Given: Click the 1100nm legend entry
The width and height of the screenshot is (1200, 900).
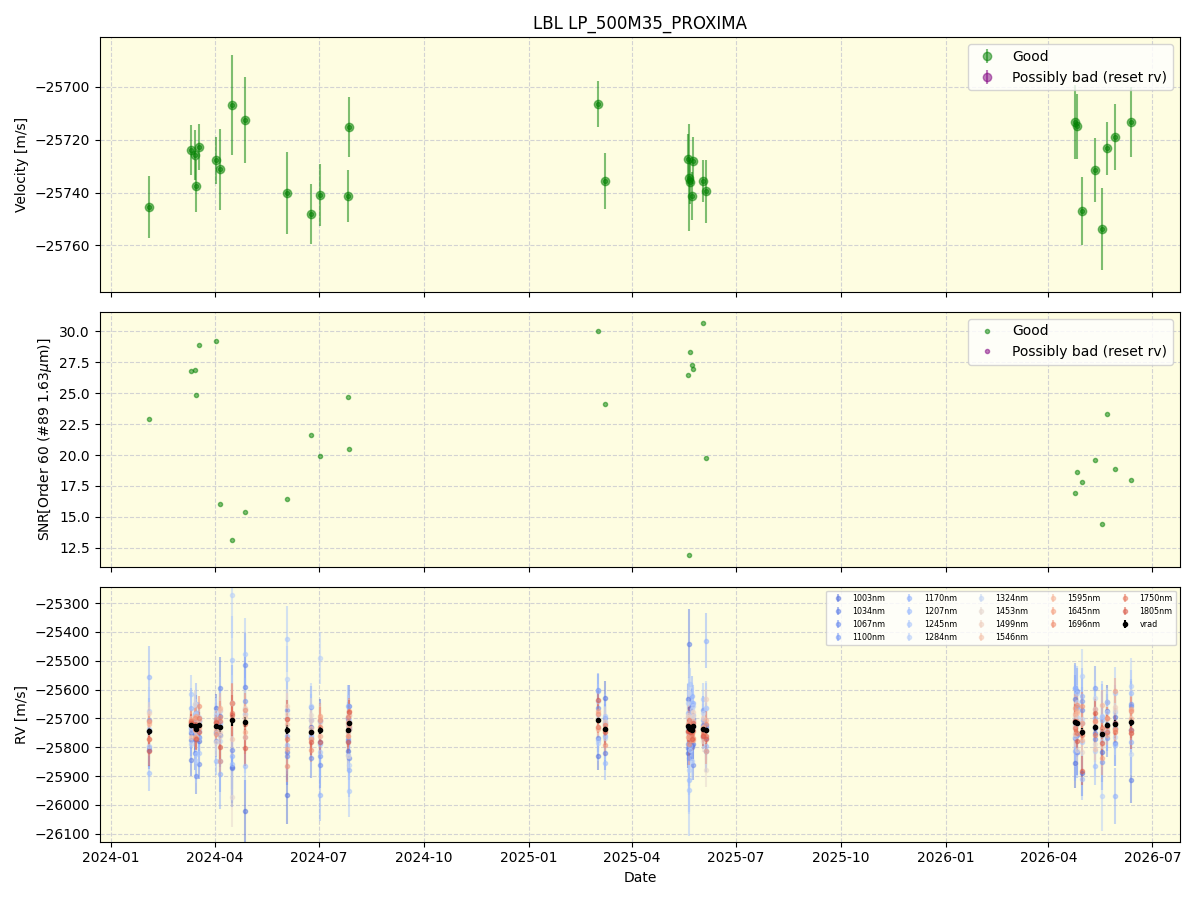Looking at the screenshot, I should click(x=859, y=637).
